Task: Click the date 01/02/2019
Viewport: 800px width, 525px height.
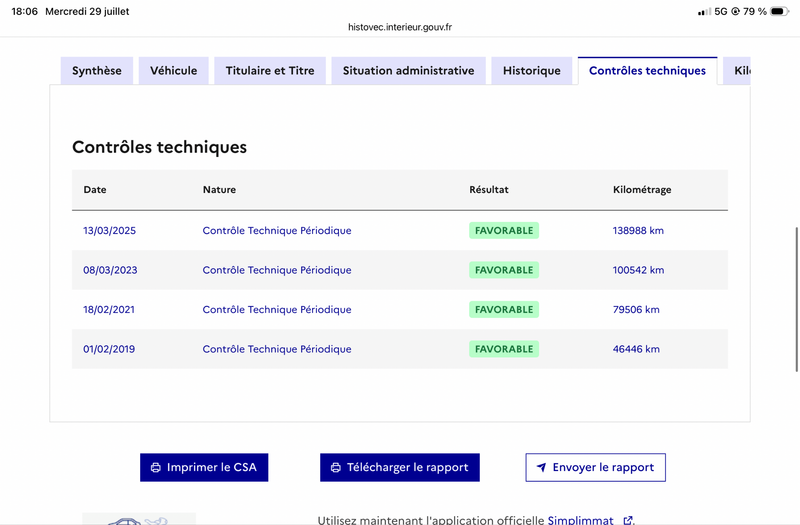Action: tap(109, 349)
